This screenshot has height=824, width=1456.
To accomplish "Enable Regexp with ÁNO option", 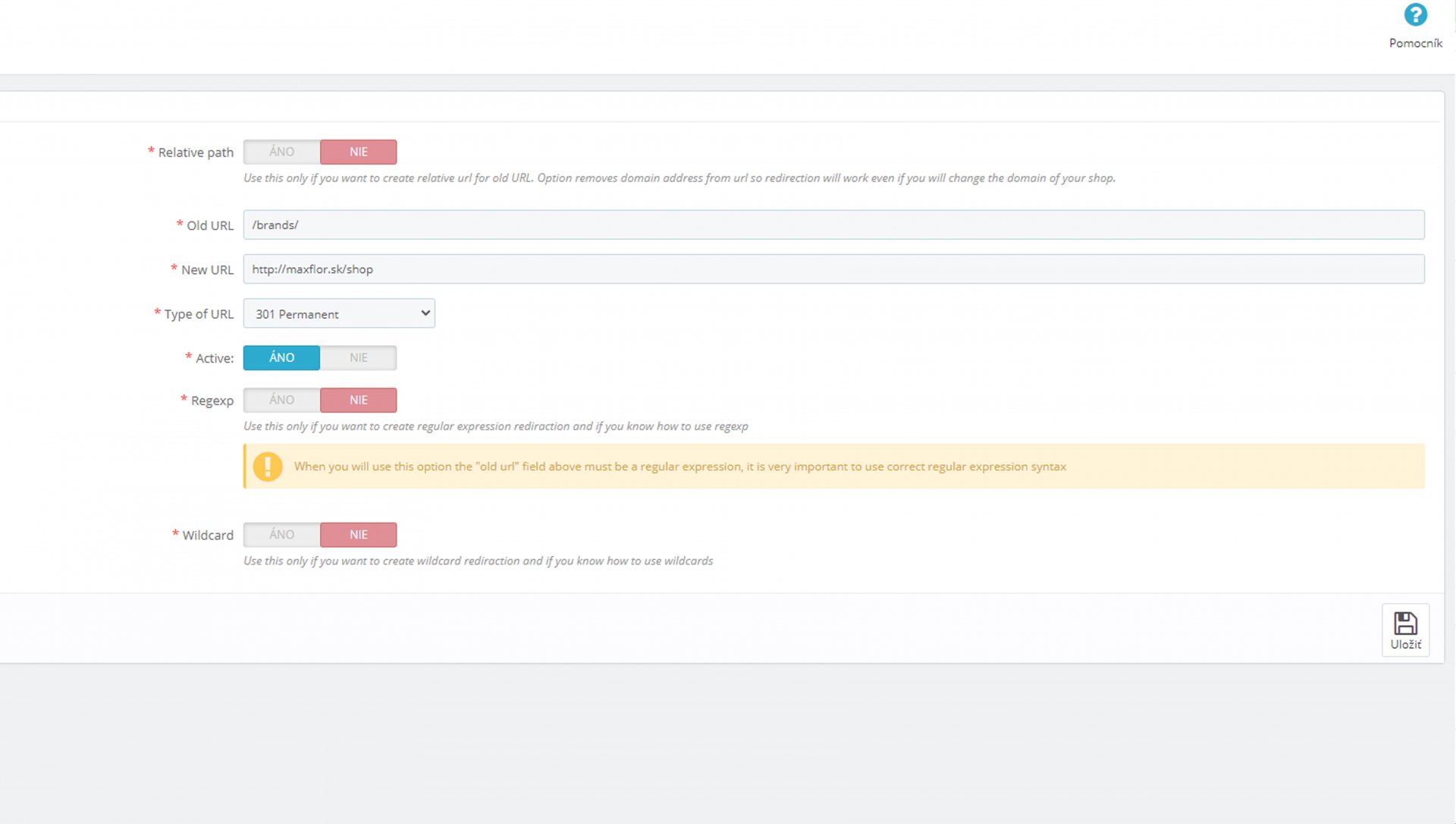I will tap(281, 400).
